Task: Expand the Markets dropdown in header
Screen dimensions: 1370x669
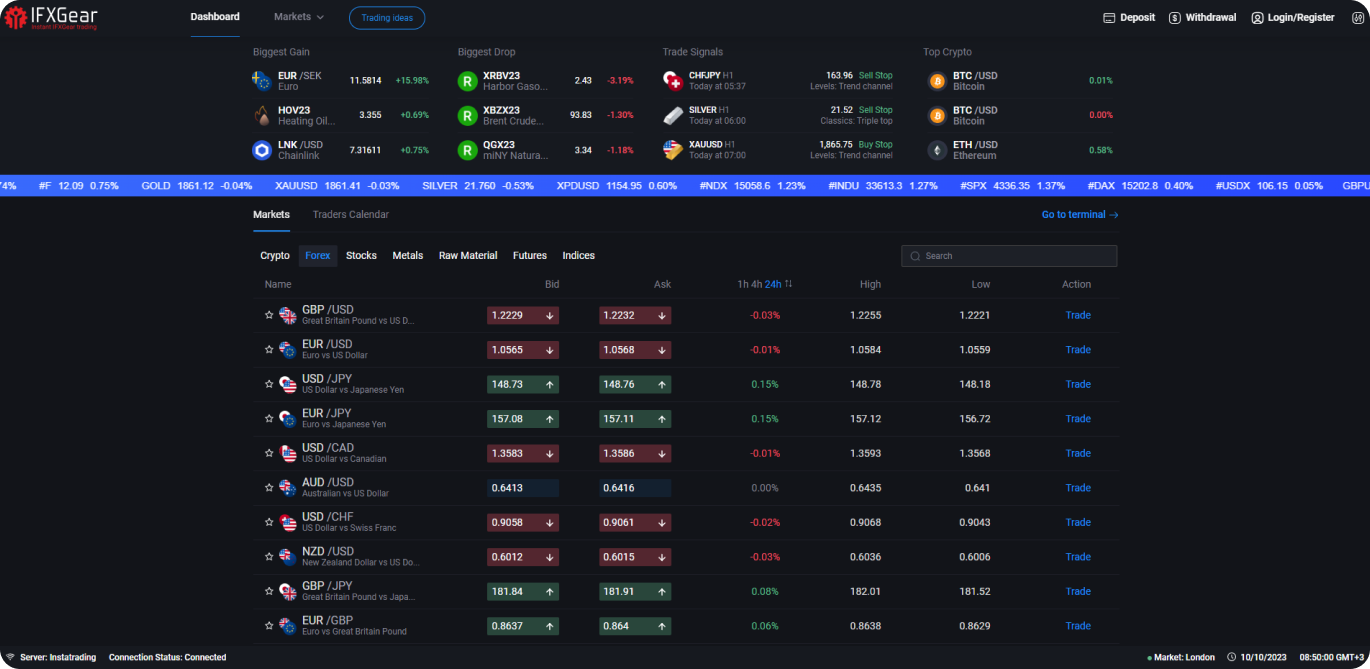Action: (299, 17)
